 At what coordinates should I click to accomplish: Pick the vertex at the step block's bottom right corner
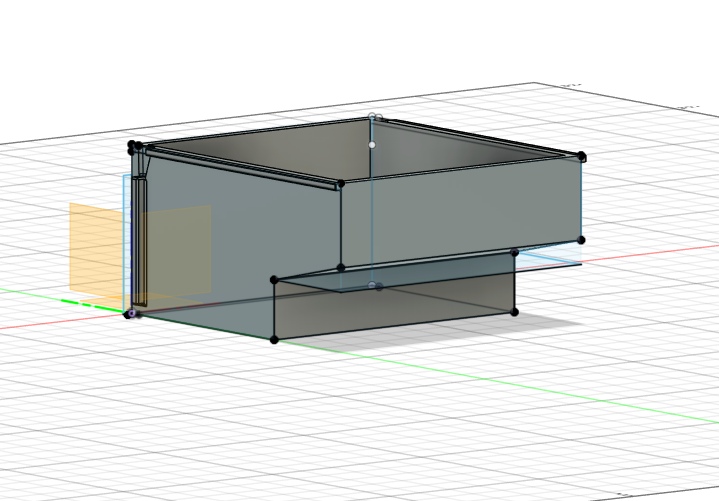click(514, 312)
